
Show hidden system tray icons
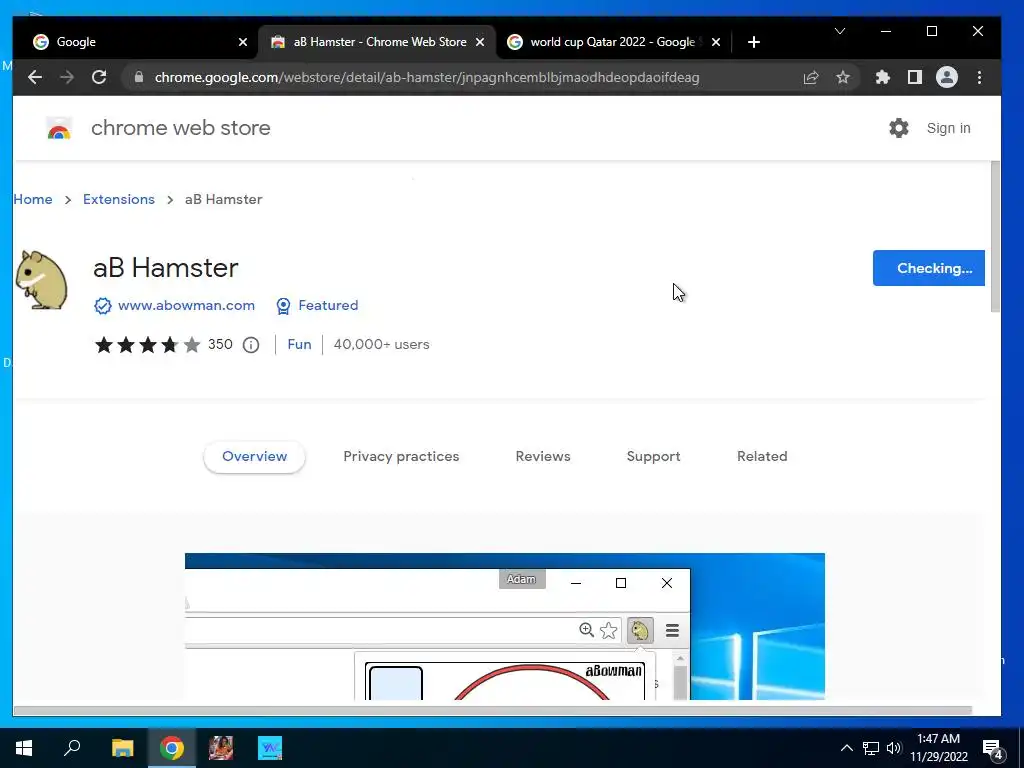(x=846, y=748)
